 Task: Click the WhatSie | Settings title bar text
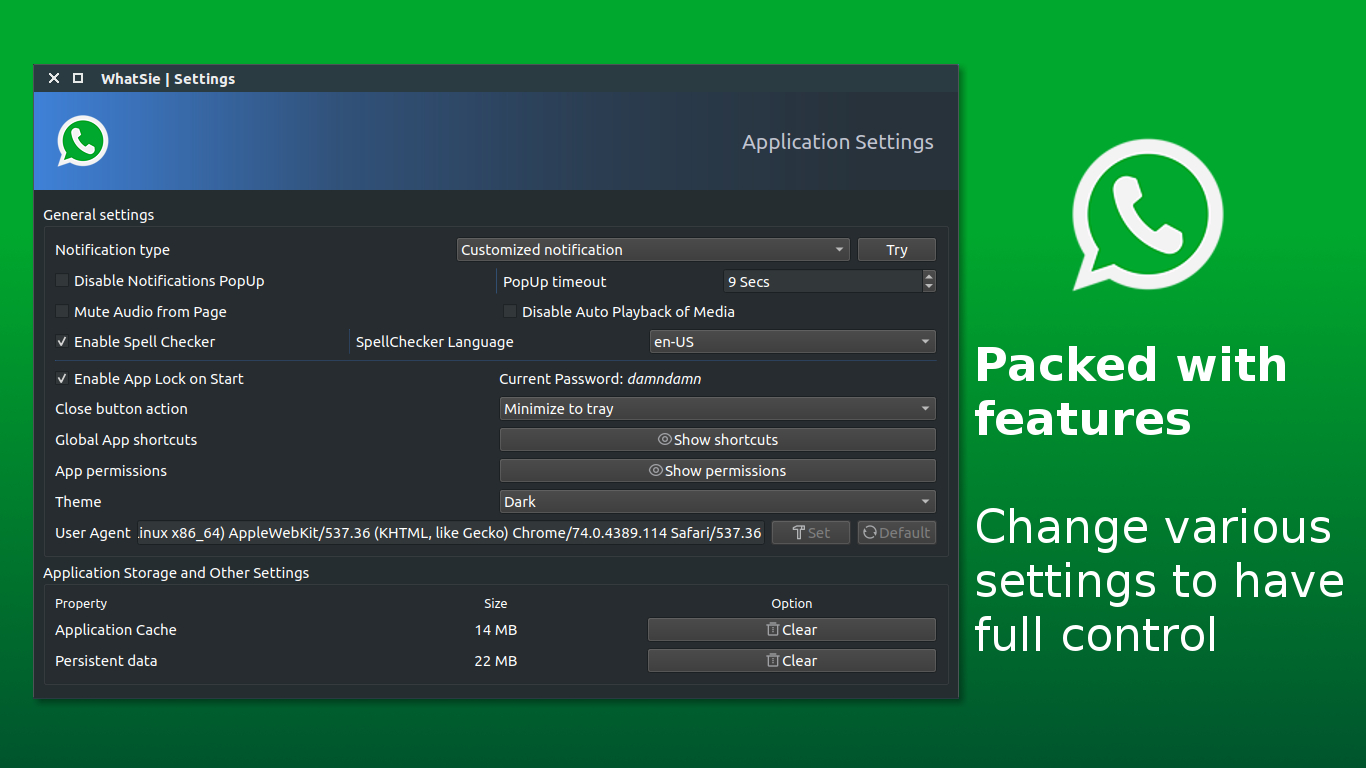[168, 79]
